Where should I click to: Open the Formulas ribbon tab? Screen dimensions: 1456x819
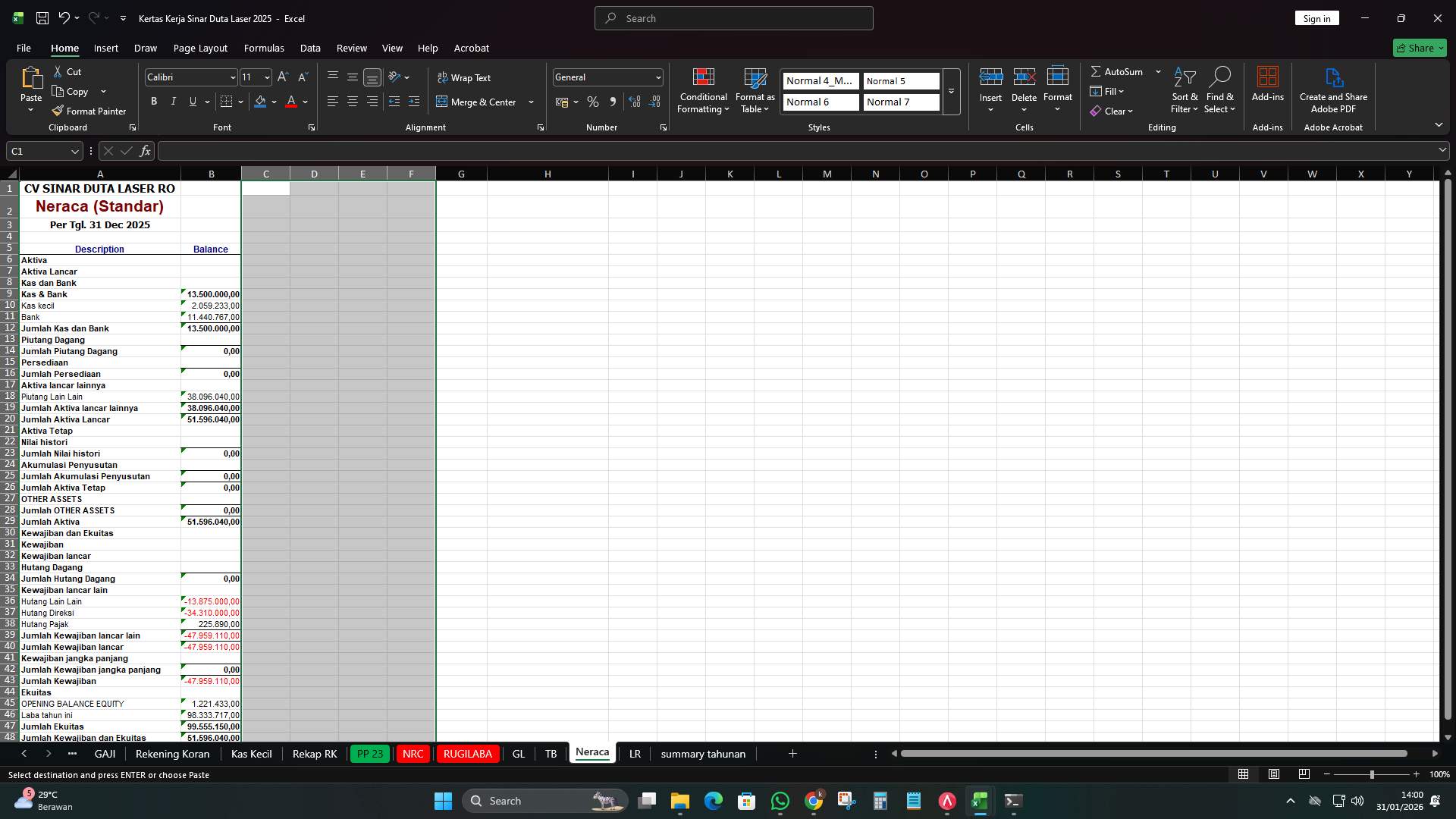pos(264,48)
